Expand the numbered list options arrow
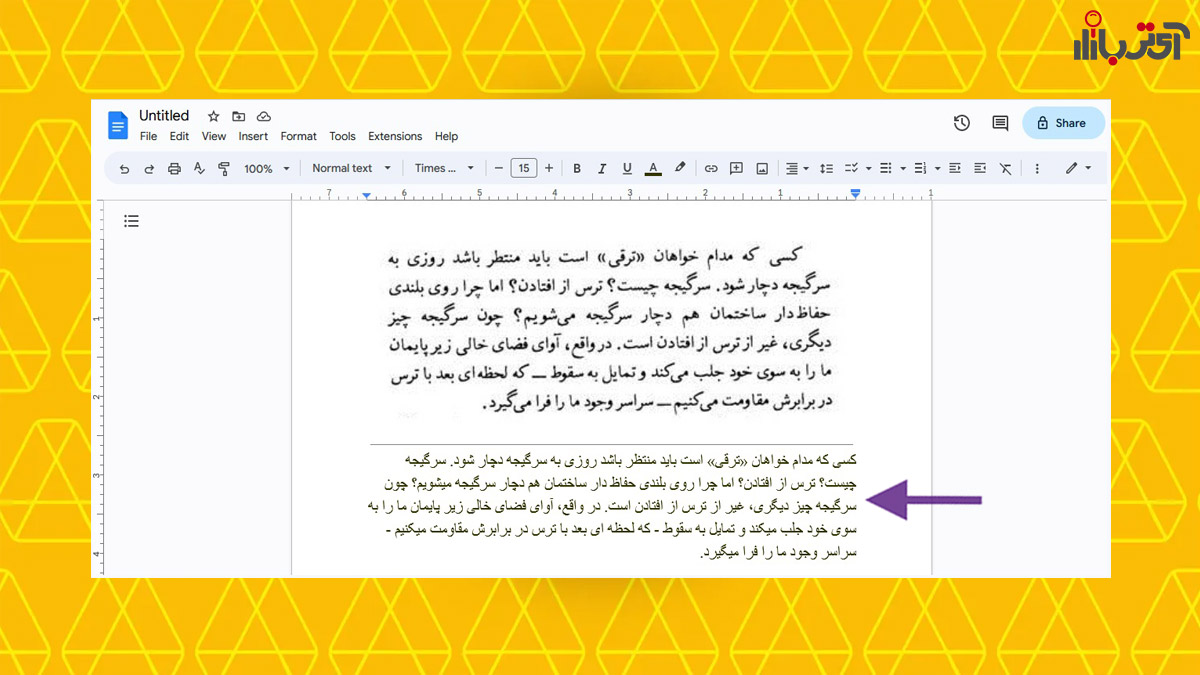This screenshot has height=675, width=1200. (937, 168)
